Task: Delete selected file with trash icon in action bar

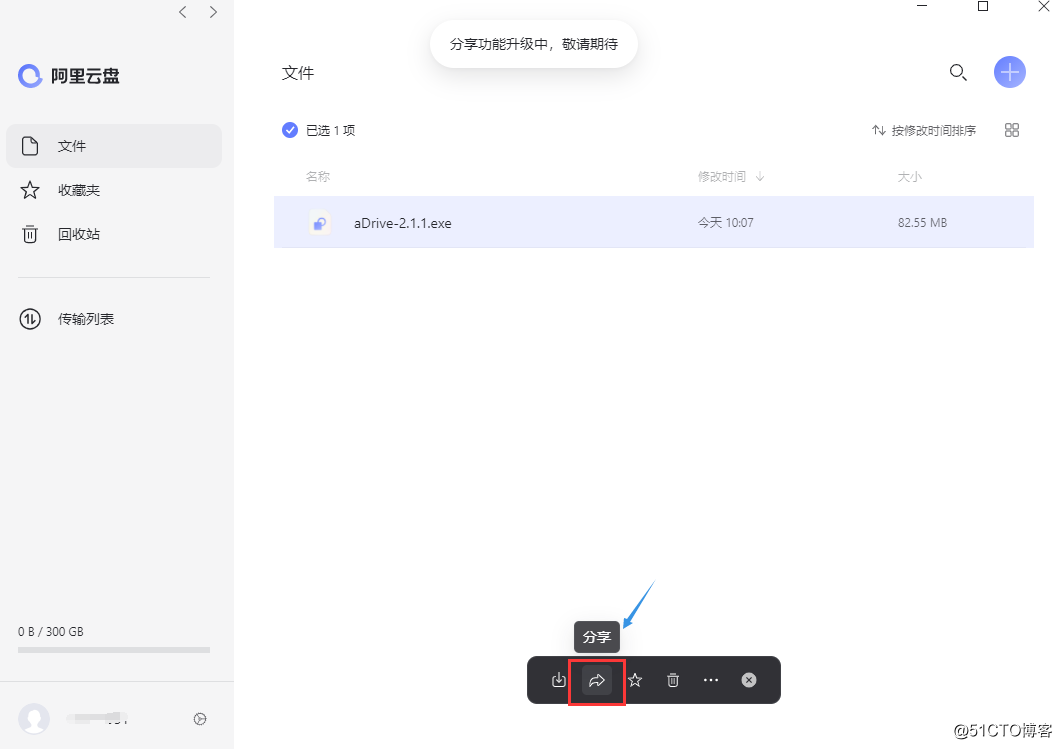Action: pos(673,680)
